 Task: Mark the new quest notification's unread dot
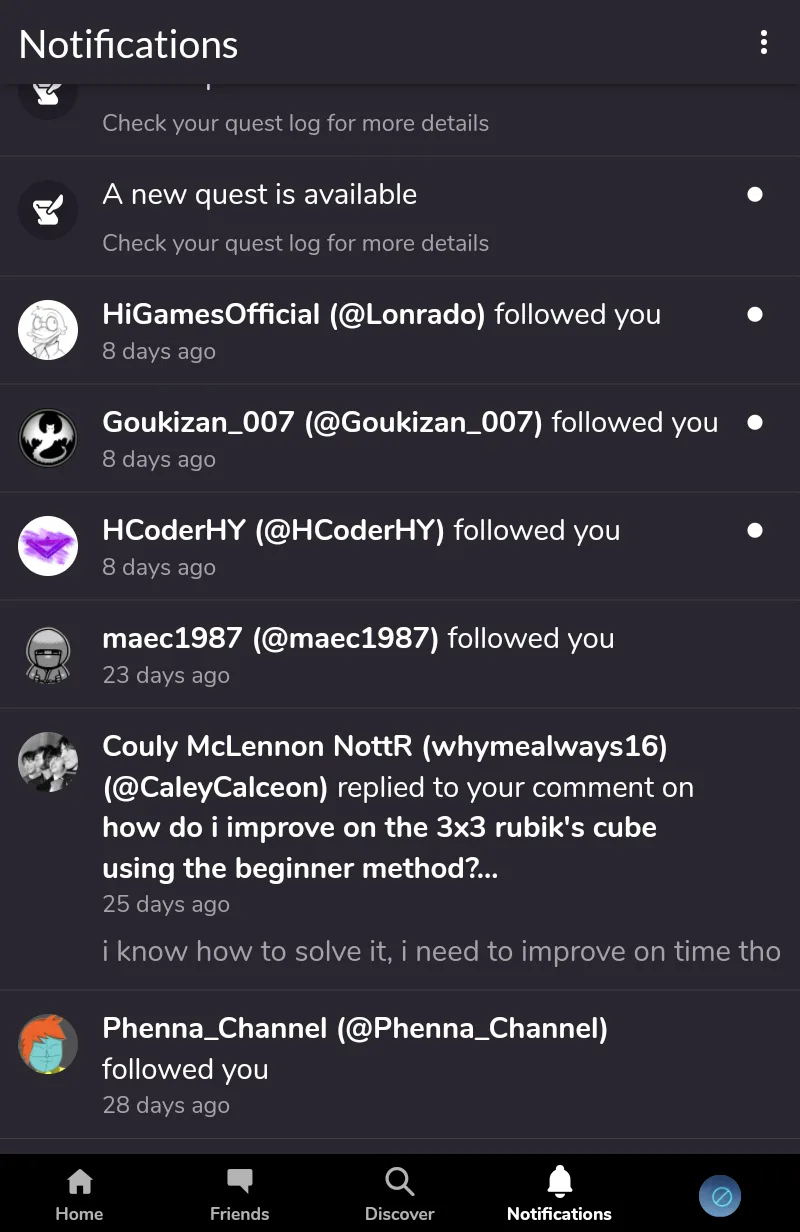755,194
